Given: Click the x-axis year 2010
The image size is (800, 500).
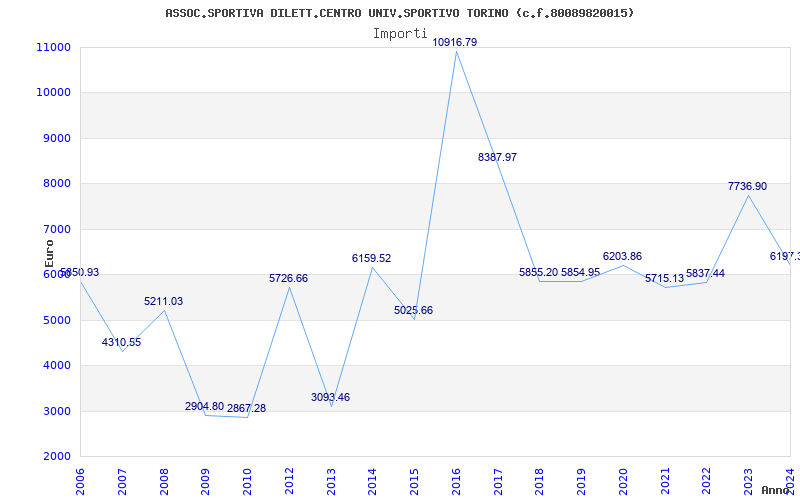Looking at the screenshot, I should coord(247,482).
